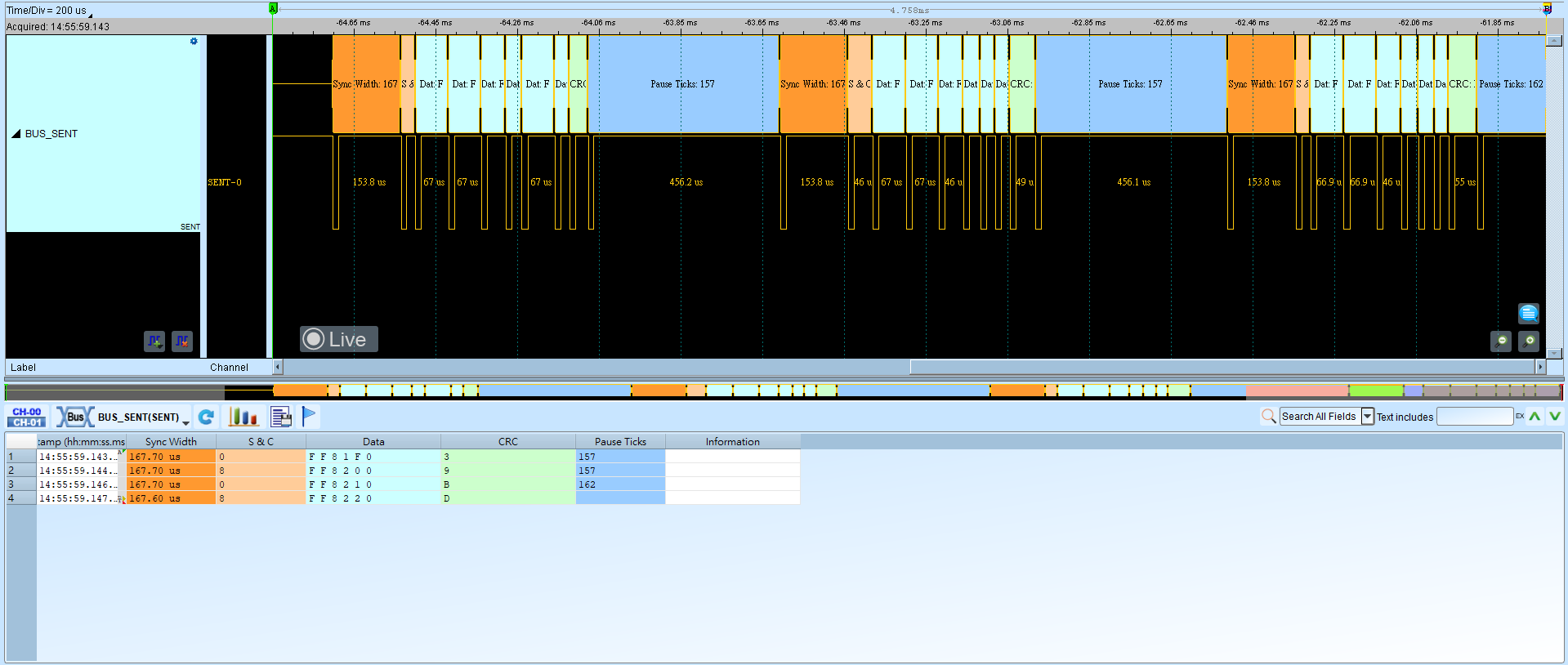The width and height of the screenshot is (1568, 665).
Task: Zoom out the waveform view
Action: 1501,341
